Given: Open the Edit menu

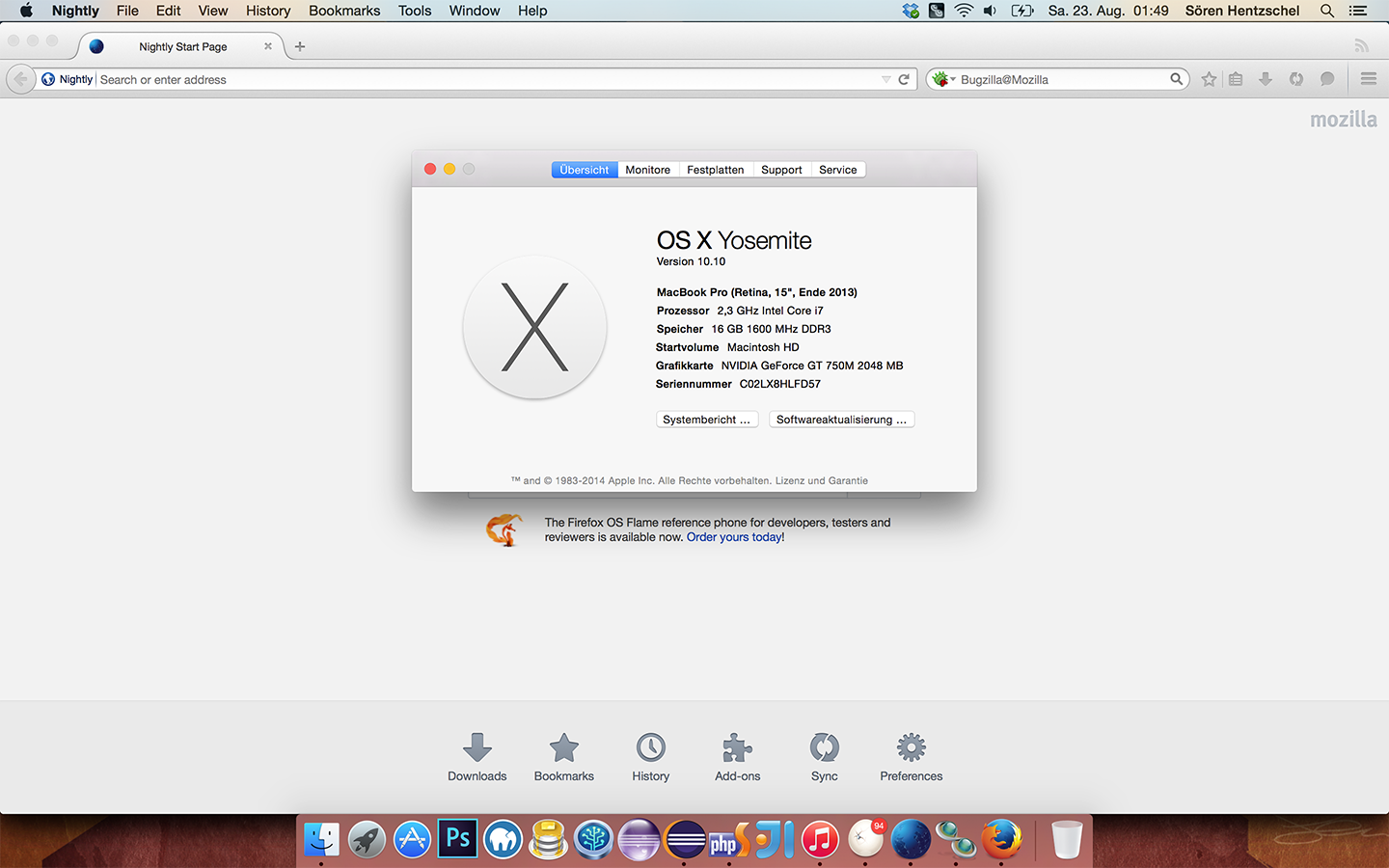Looking at the screenshot, I should point(169,11).
